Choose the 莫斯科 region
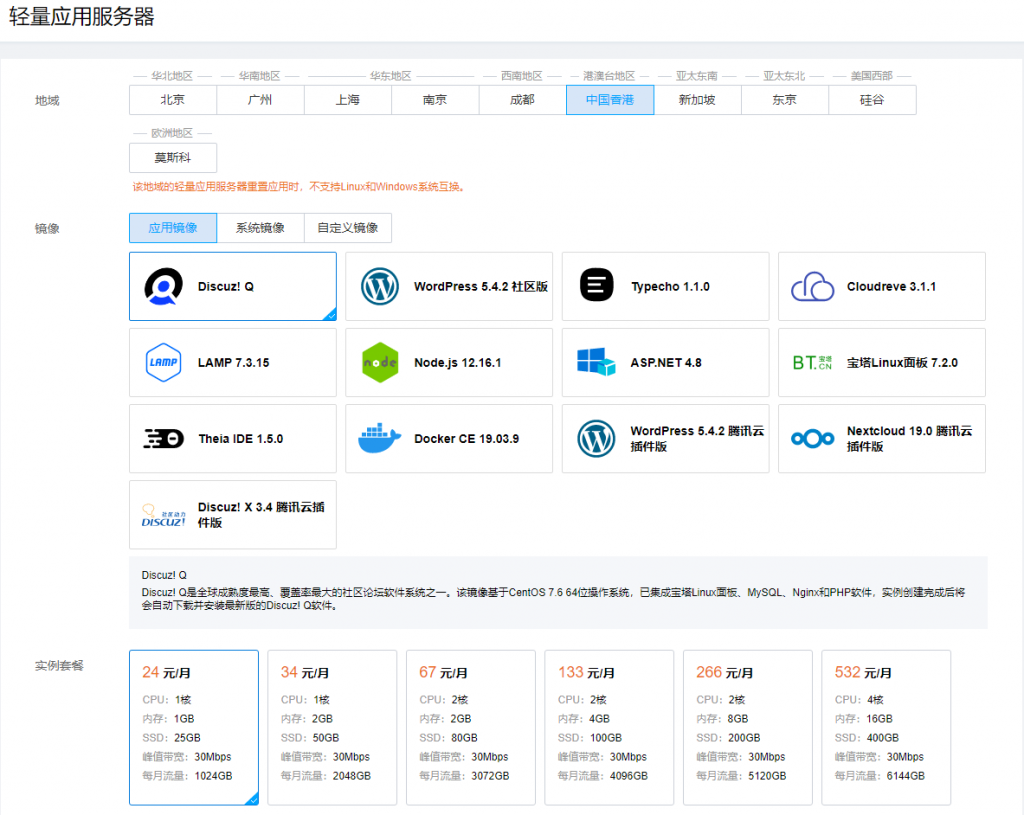Viewport: 1024px width, 815px height. [x=173, y=158]
